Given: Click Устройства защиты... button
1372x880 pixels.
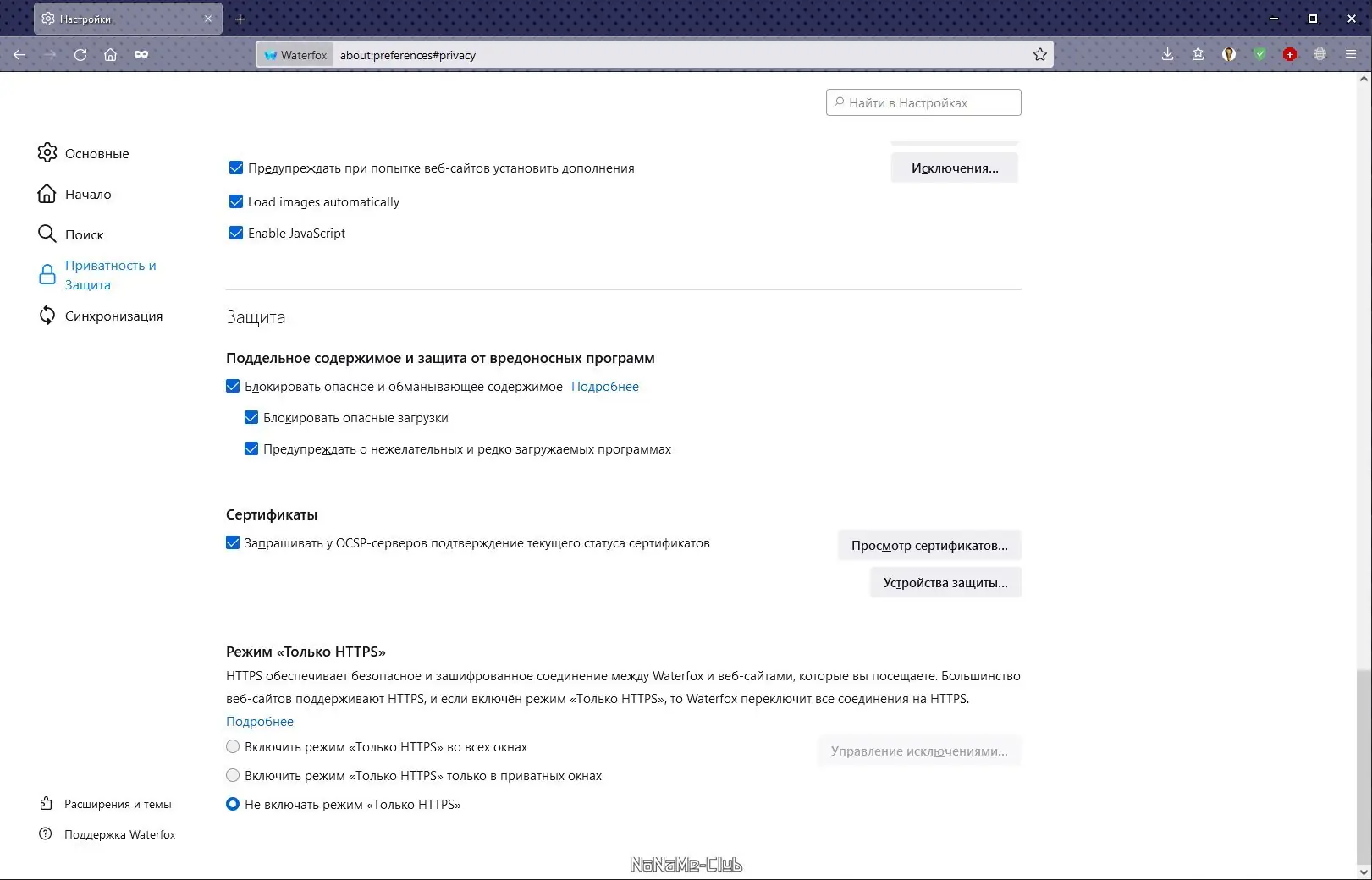Looking at the screenshot, I should [x=945, y=582].
